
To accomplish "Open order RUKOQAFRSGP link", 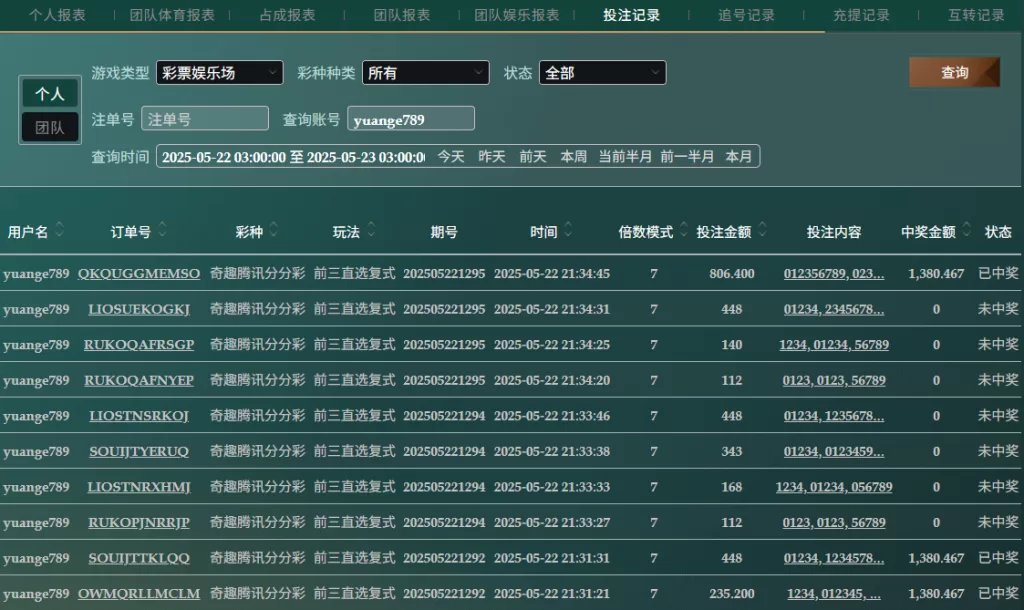I will 139,344.
